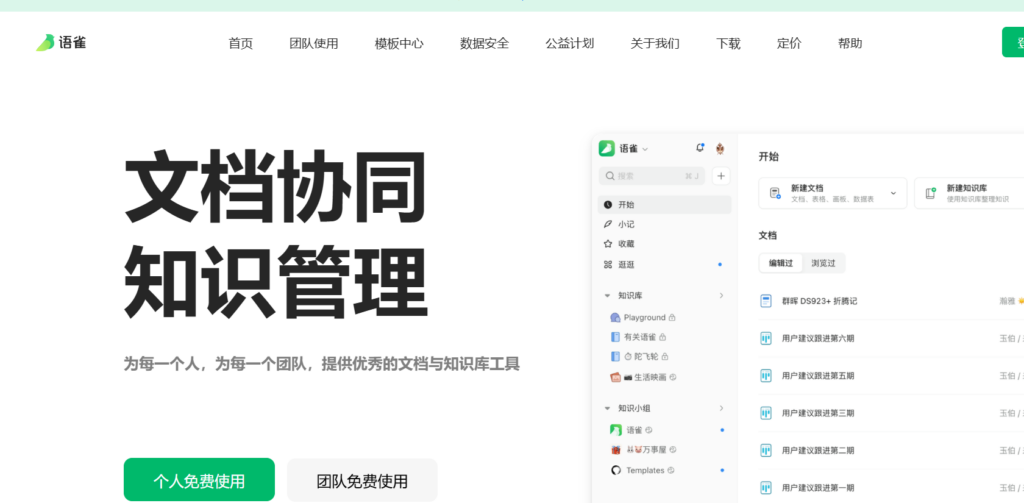Click the right chevron on the 知识库 row
The height and width of the screenshot is (503, 1024).
click(x=721, y=296)
